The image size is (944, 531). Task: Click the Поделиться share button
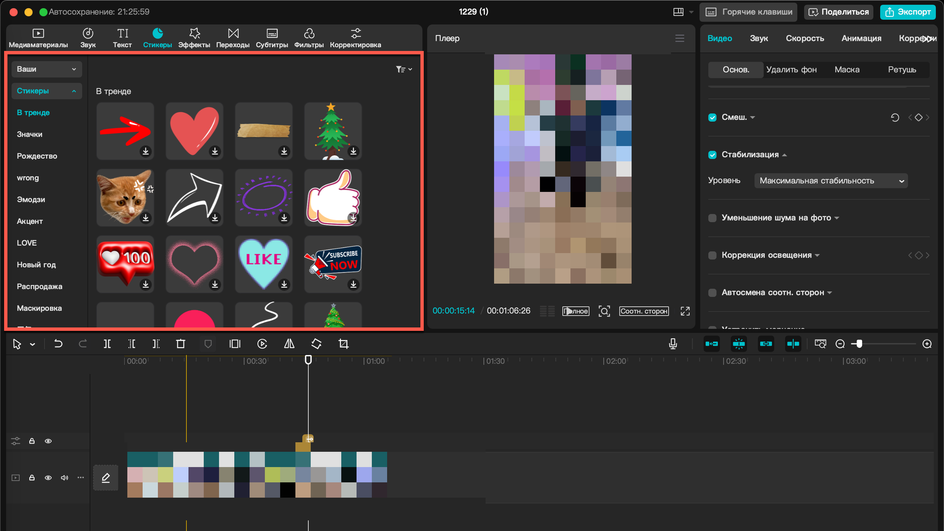click(839, 12)
